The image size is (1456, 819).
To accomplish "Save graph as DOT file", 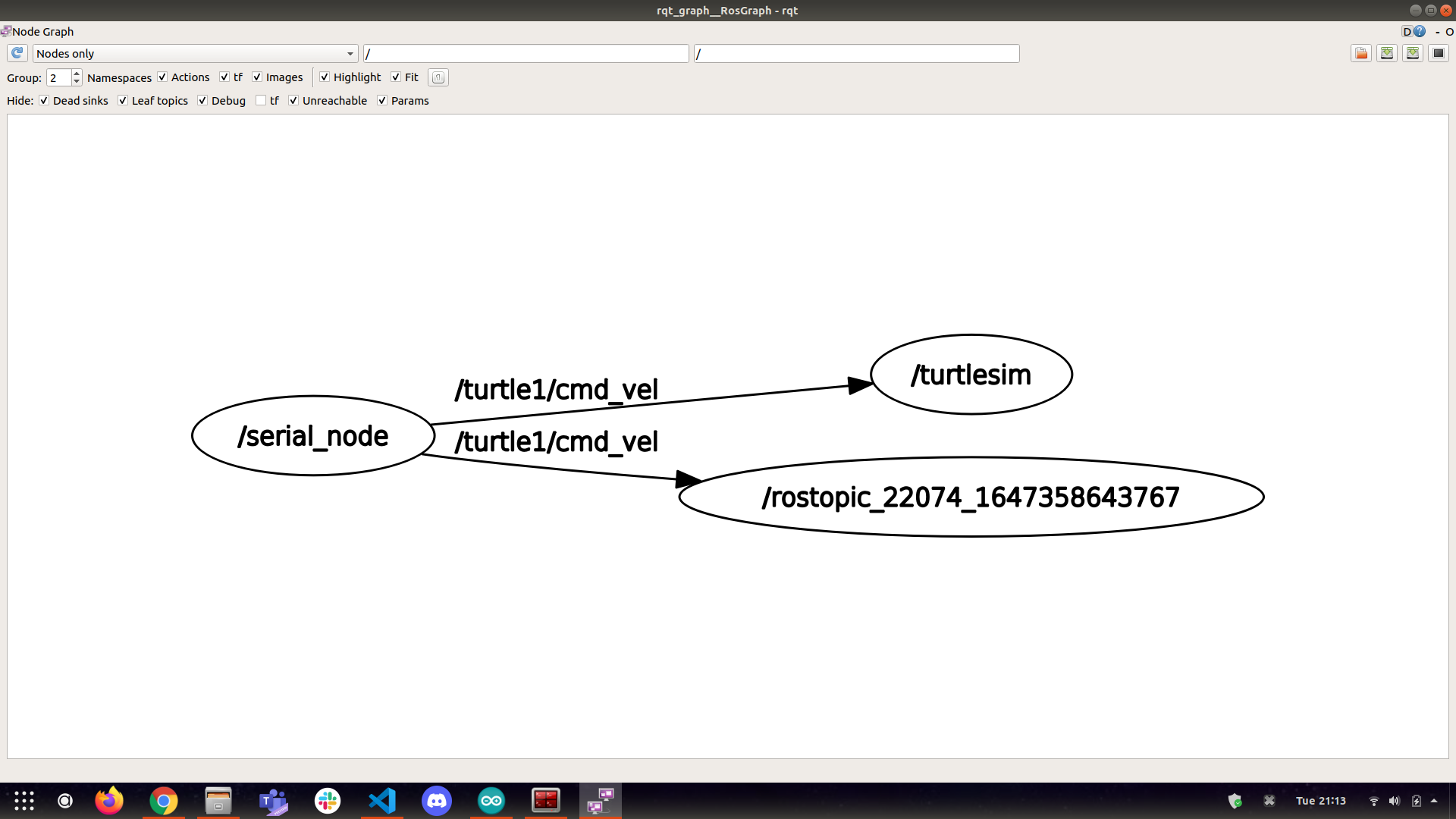I will [x=1387, y=53].
